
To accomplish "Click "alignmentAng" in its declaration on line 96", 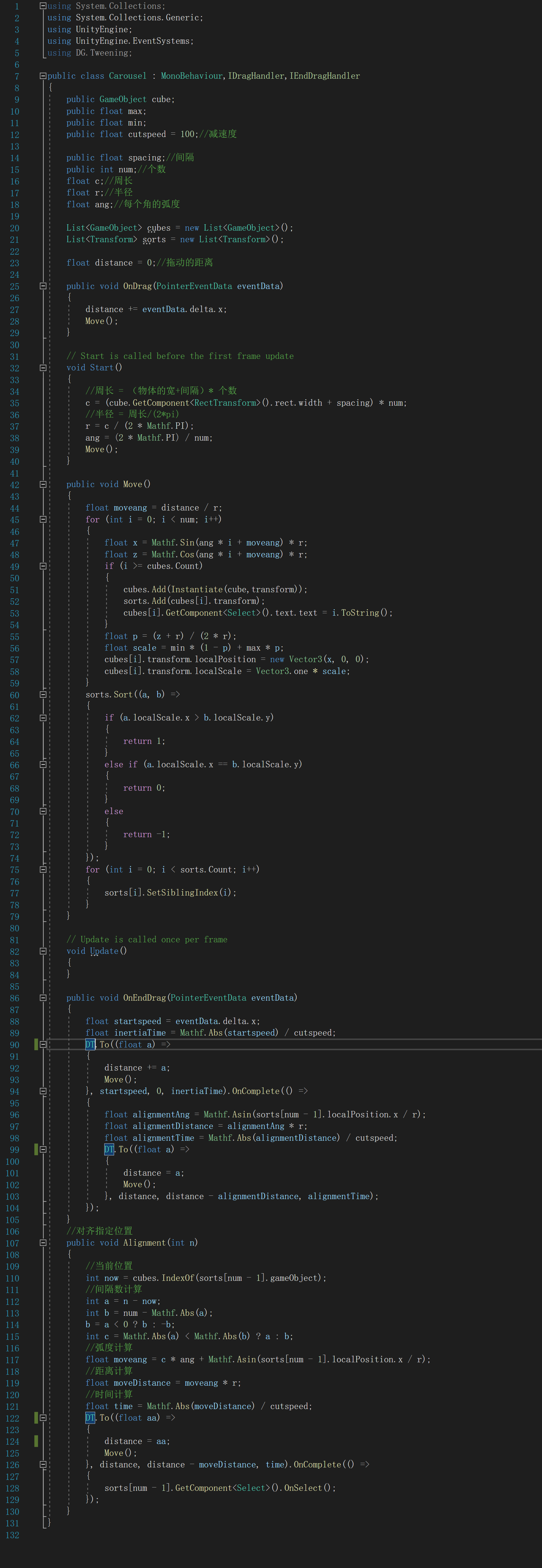I will [161, 1115].
